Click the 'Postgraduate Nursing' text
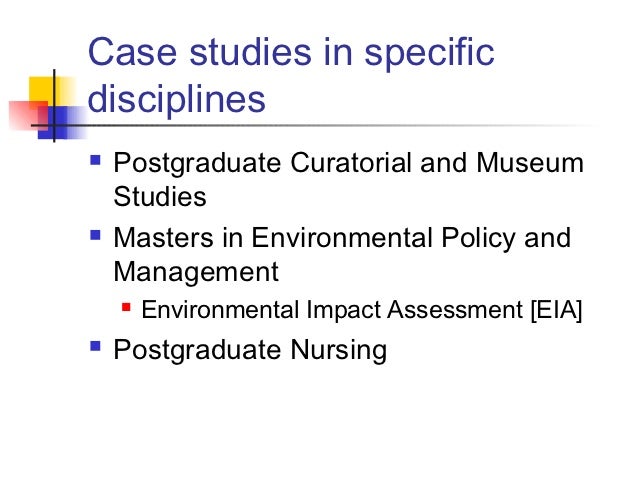The height and width of the screenshot is (479, 638). point(250,350)
